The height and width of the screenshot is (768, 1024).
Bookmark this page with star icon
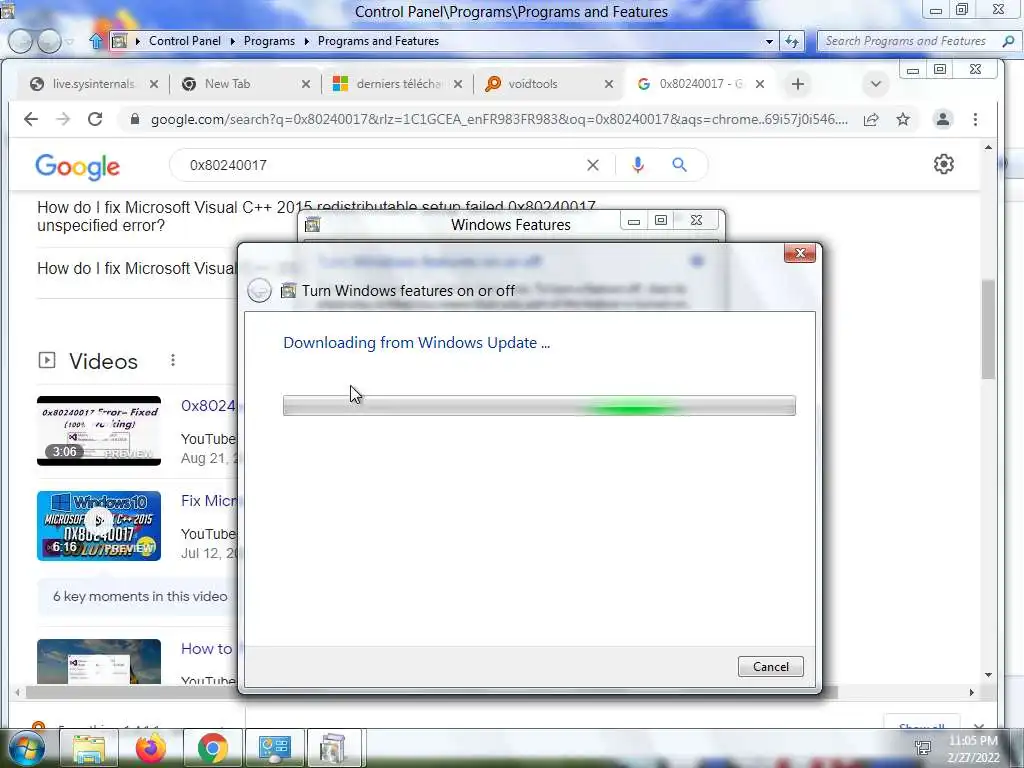pos(903,120)
